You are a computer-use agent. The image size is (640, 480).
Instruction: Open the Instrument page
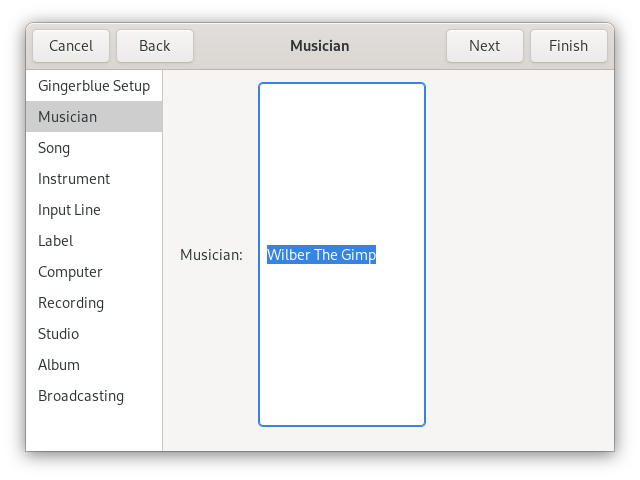click(74, 179)
